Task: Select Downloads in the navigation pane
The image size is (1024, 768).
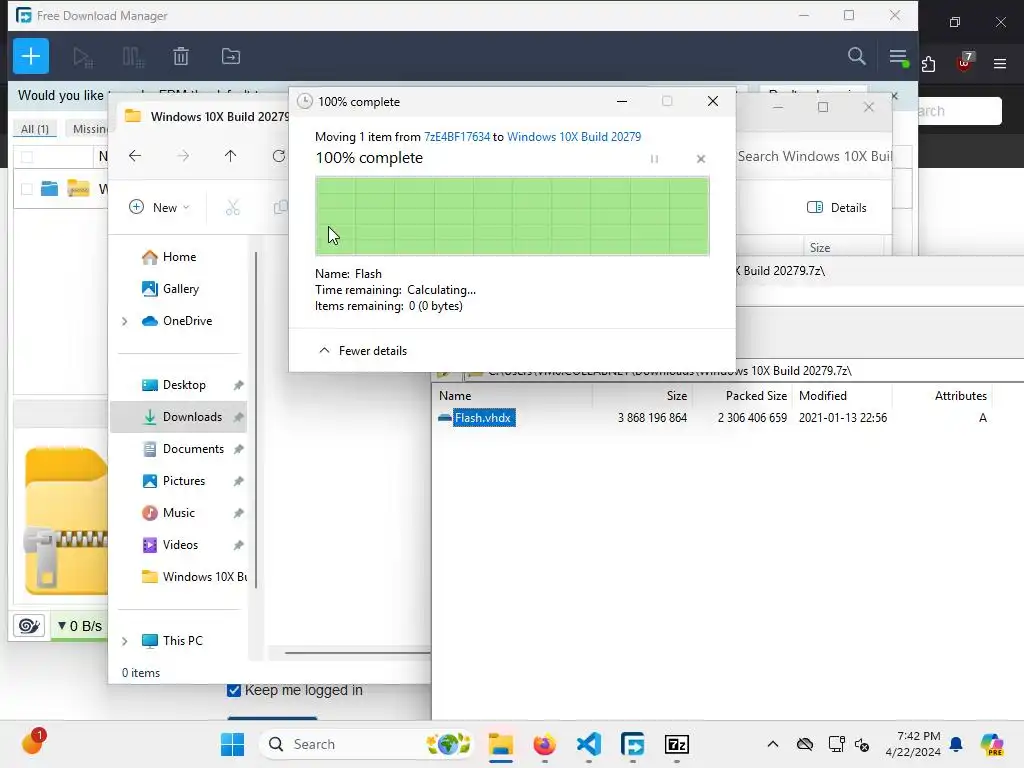Action: coord(178,417)
